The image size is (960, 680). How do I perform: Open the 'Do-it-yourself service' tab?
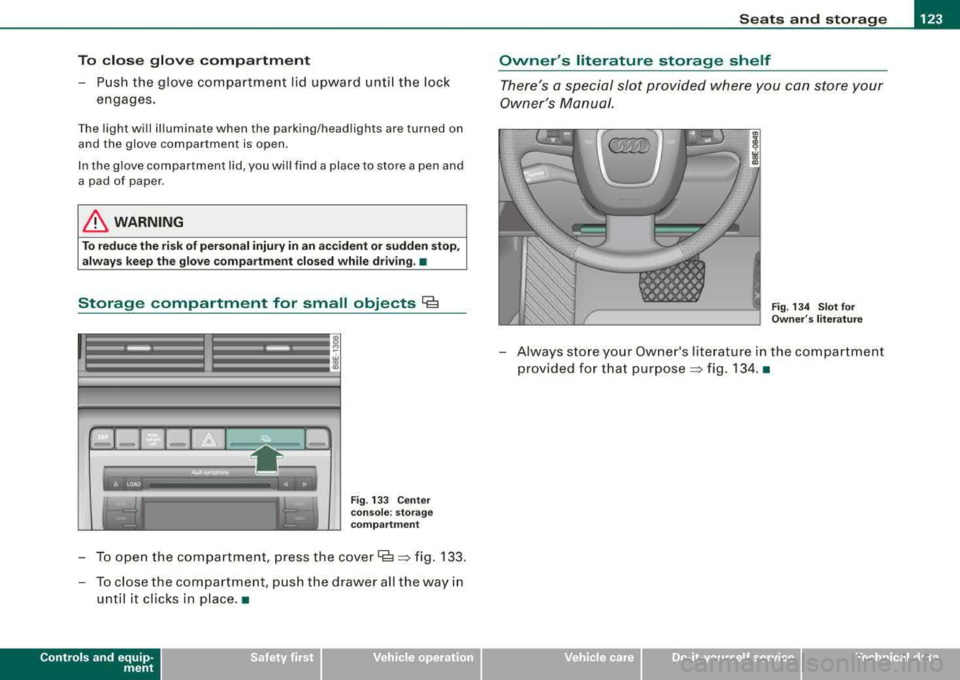[x=721, y=663]
